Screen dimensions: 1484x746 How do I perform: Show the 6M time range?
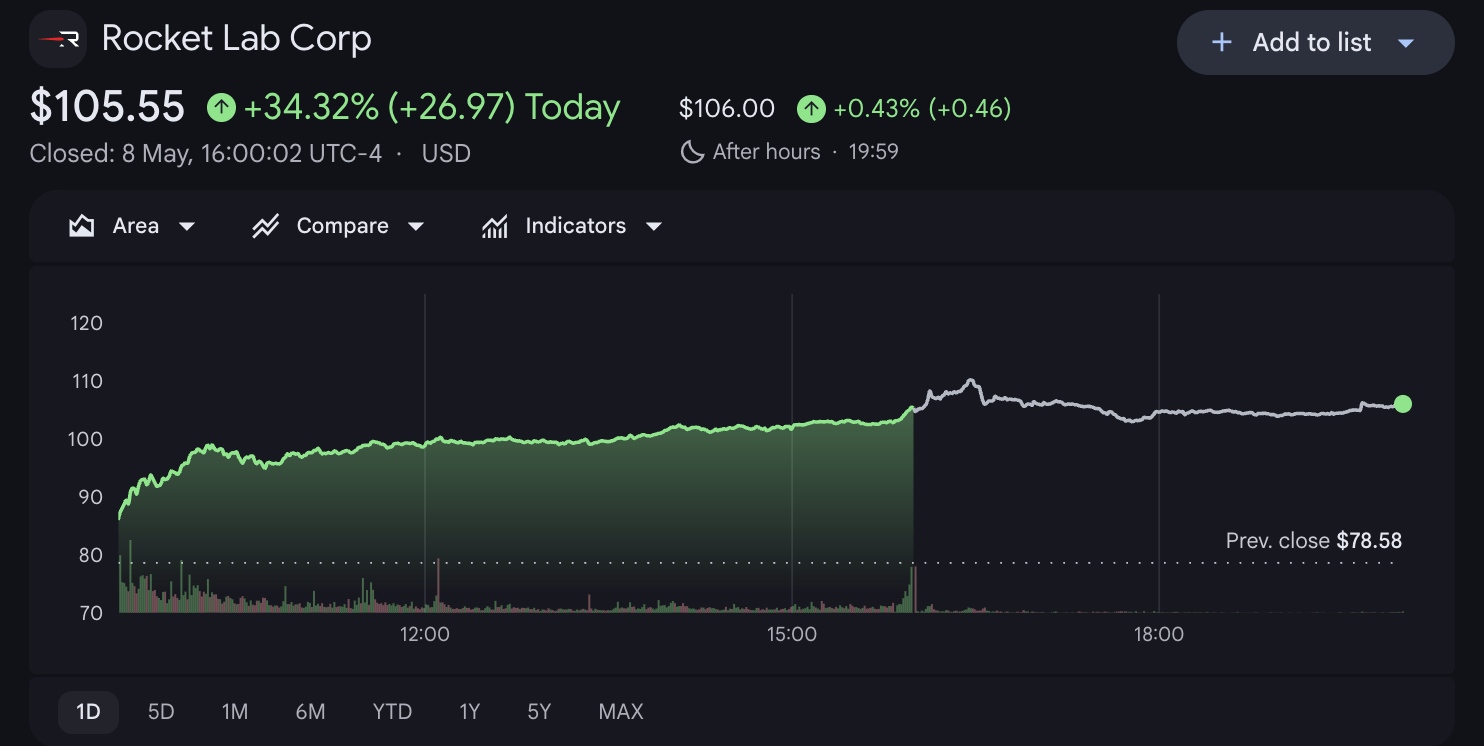(310, 712)
